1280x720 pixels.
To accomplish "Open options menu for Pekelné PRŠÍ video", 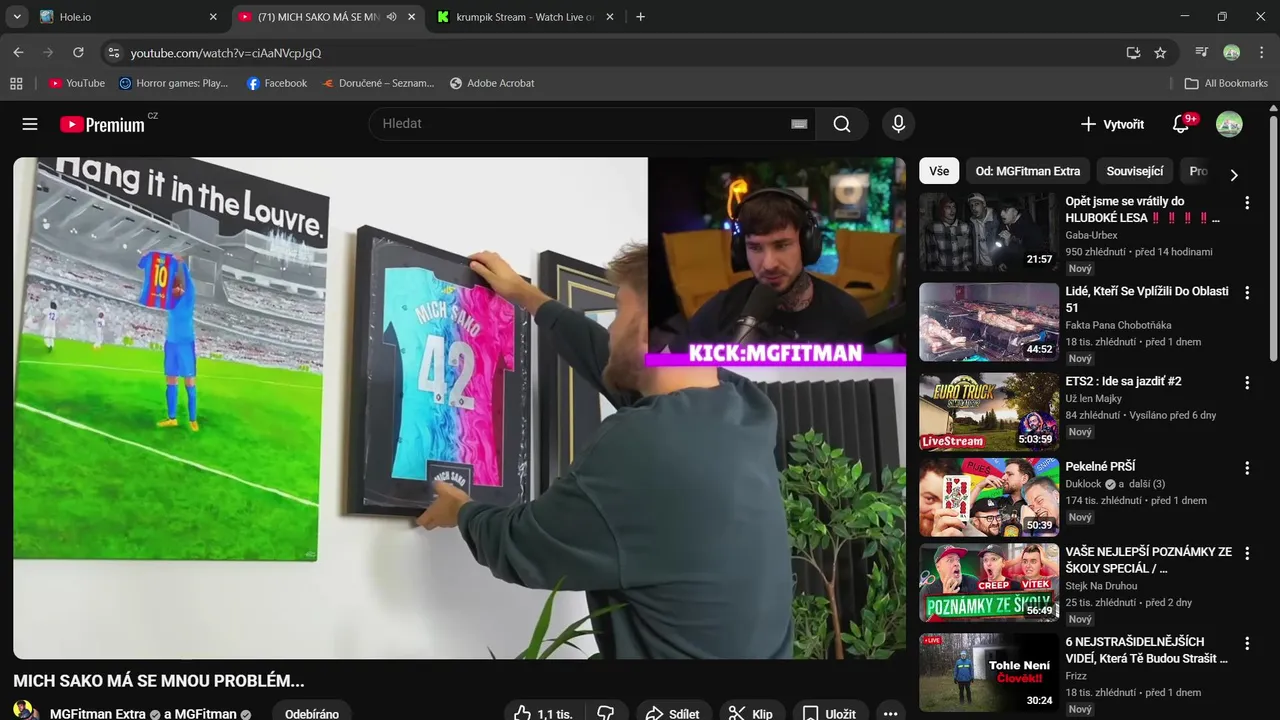I will pyautogui.click(x=1246, y=467).
